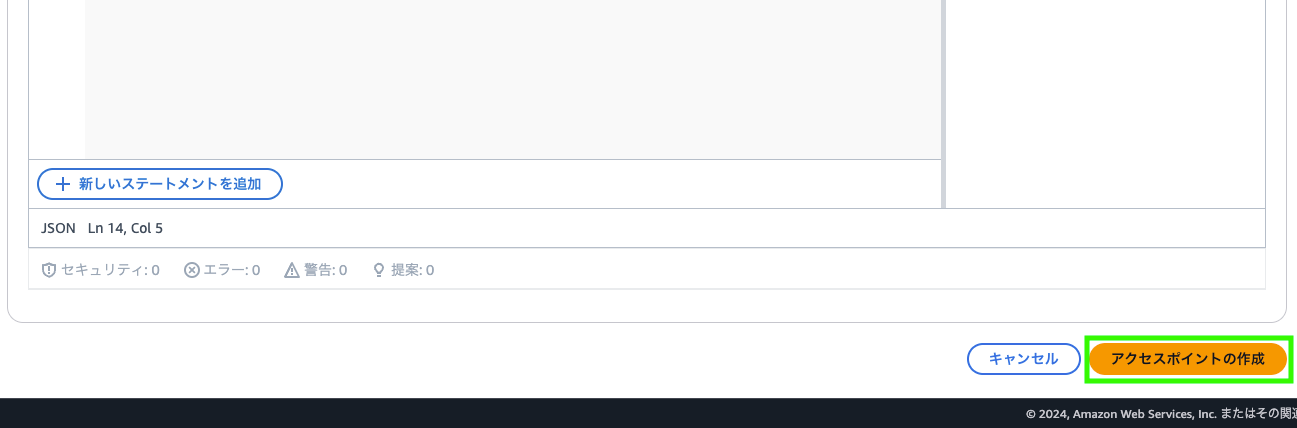This screenshot has width=1297, height=428.
Task: Click the Ln 14, Col 5 cursor indicator
Action: click(x=125, y=228)
